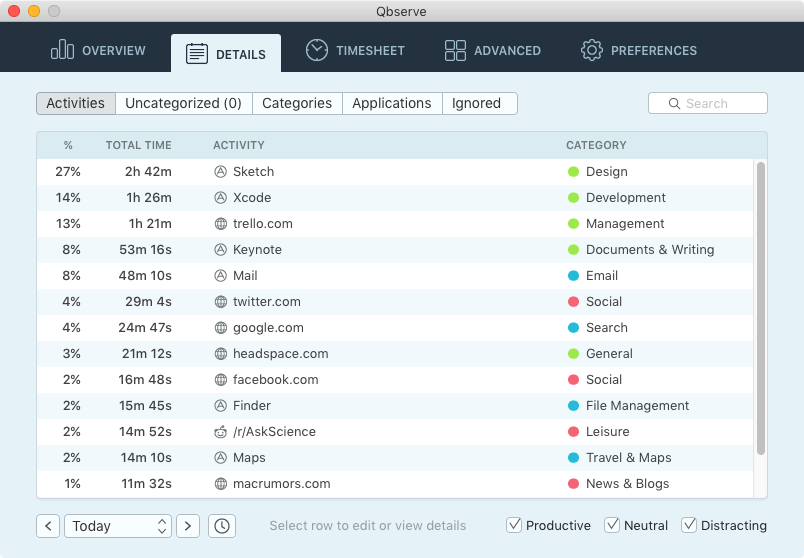
Task: Click the app icon beside Xcode
Action: 220,197
